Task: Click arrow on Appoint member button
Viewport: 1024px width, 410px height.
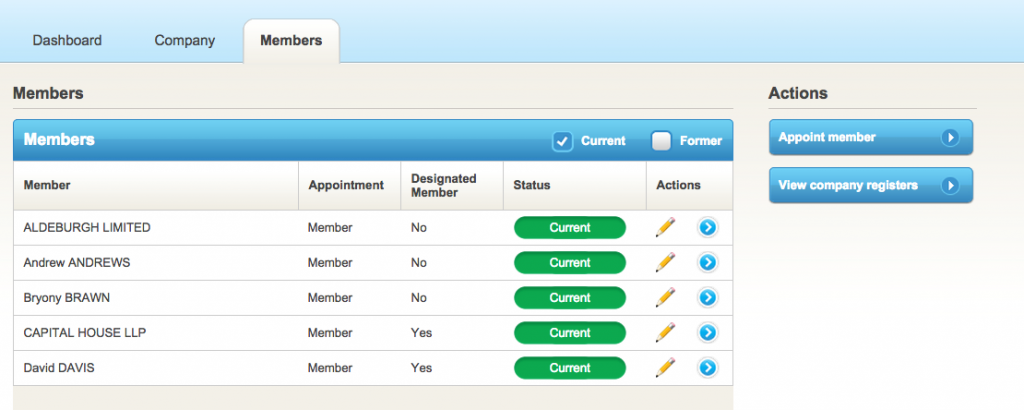Action: [x=950, y=138]
